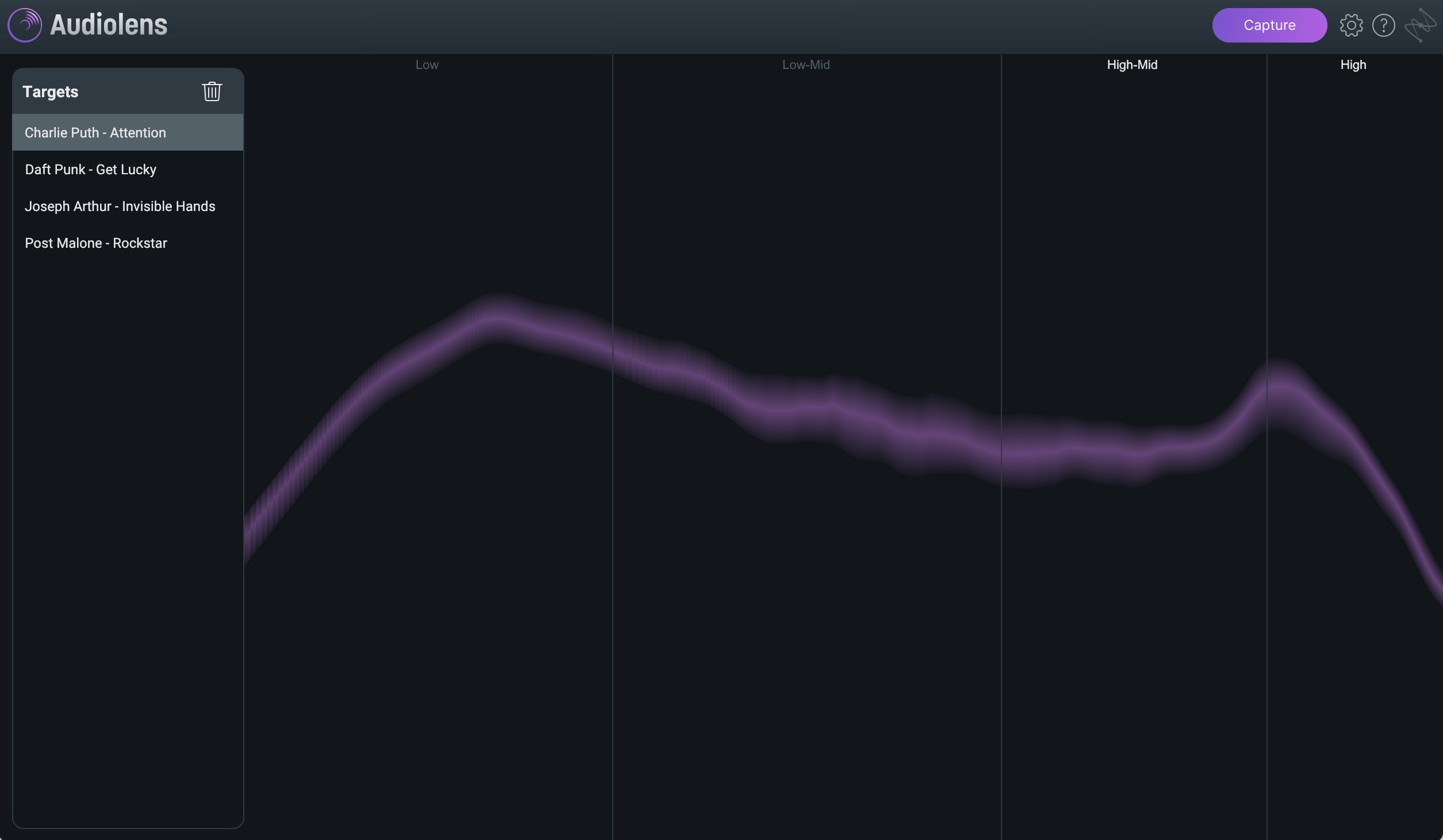Select Post Malone - Rockstar target
This screenshot has width=1443, height=840.
click(x=128, y=243)
